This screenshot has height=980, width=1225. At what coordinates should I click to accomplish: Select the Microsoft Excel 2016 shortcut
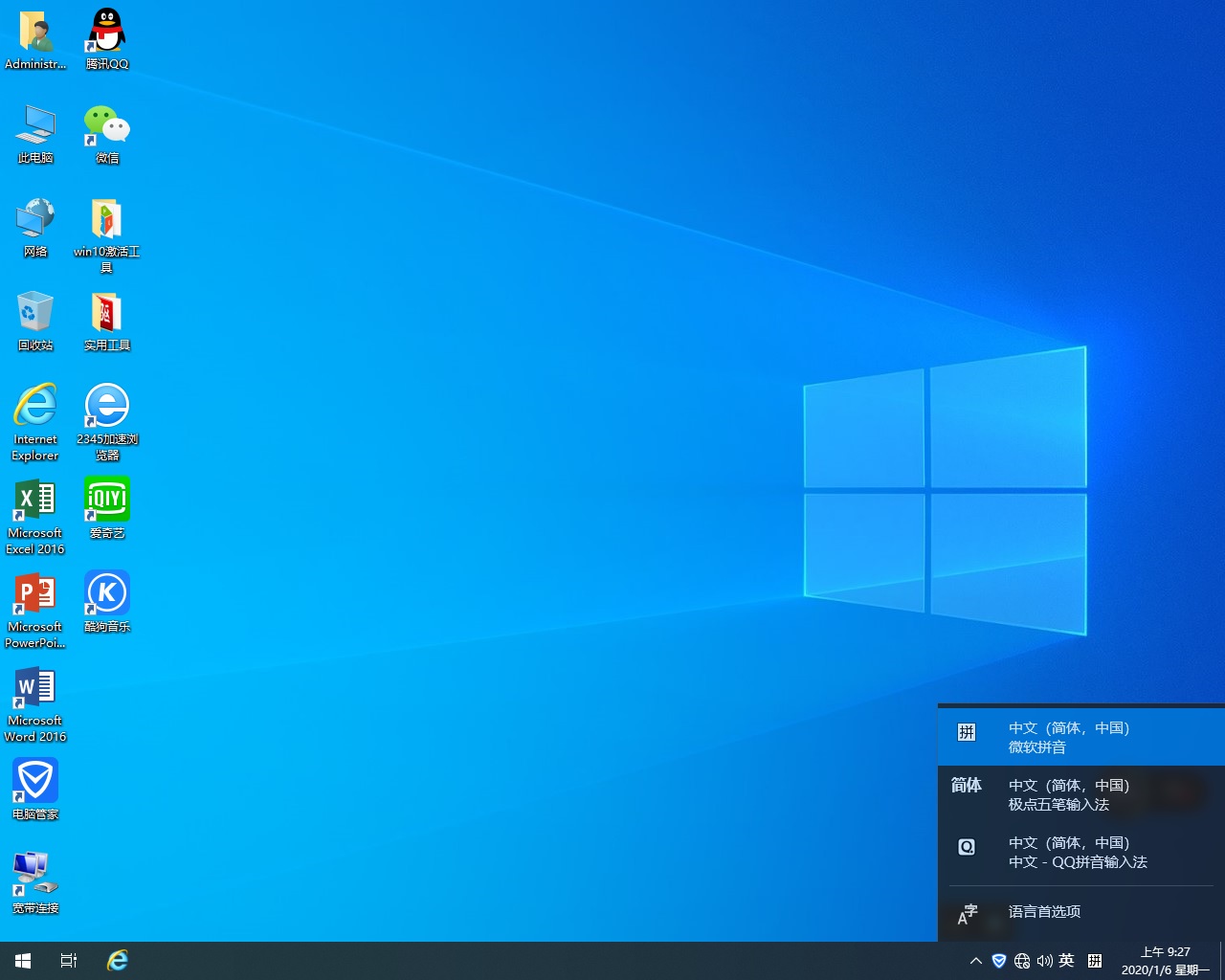35,501
